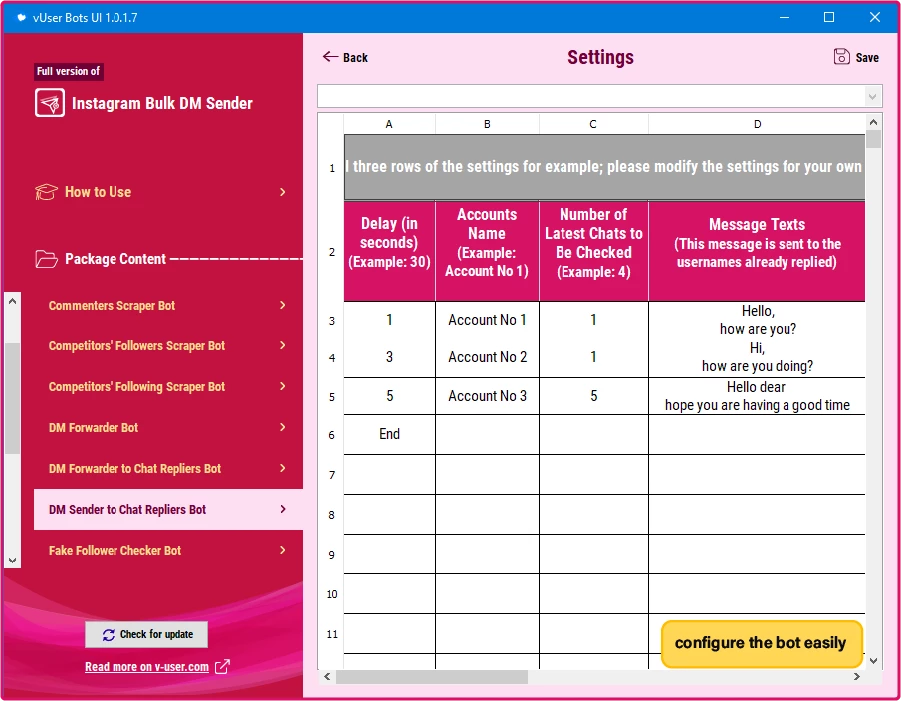Image resolution: width=901 pixels, height=701 pixels.
Task: Select column C header
Action: pyautogui.click(x=593, y=124)
